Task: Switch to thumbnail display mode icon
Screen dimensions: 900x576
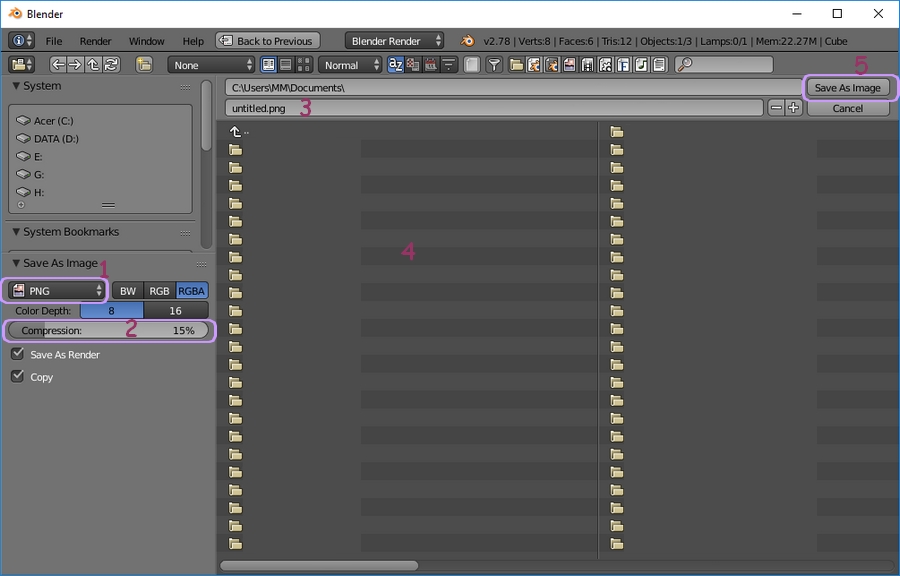Action: pyautogui.click(x=303, y=65)
